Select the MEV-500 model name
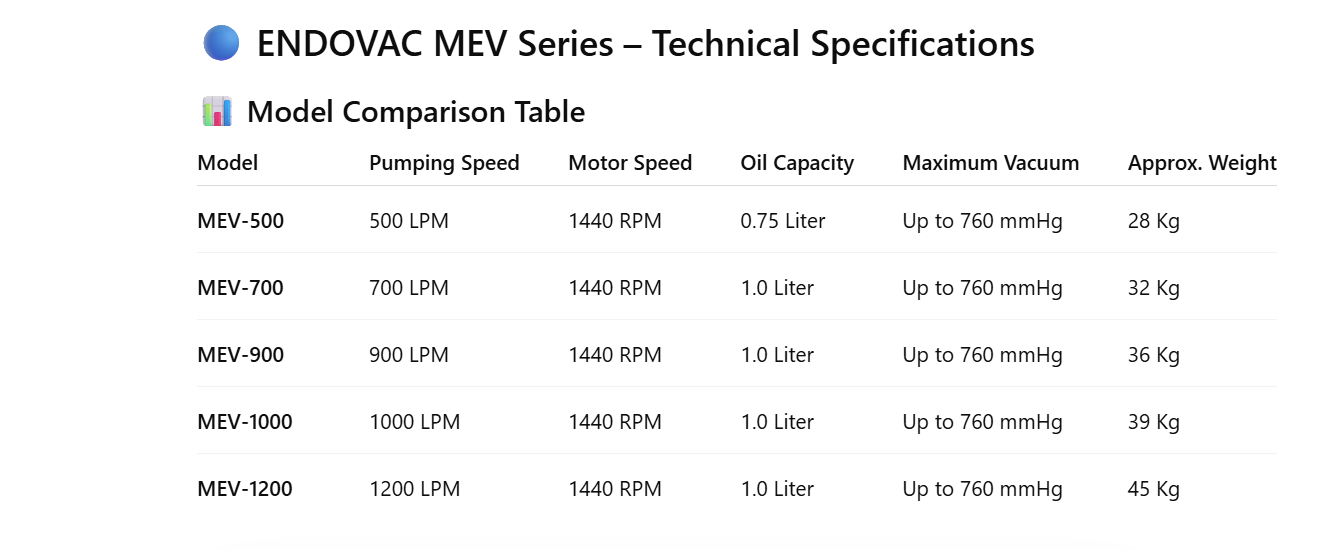The image size is (1336, 550). coord(240,221)
